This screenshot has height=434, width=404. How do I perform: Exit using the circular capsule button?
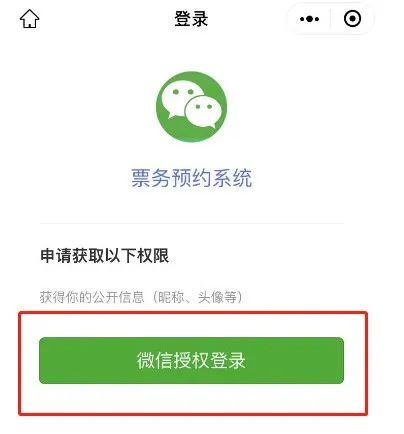coord(352,19)
